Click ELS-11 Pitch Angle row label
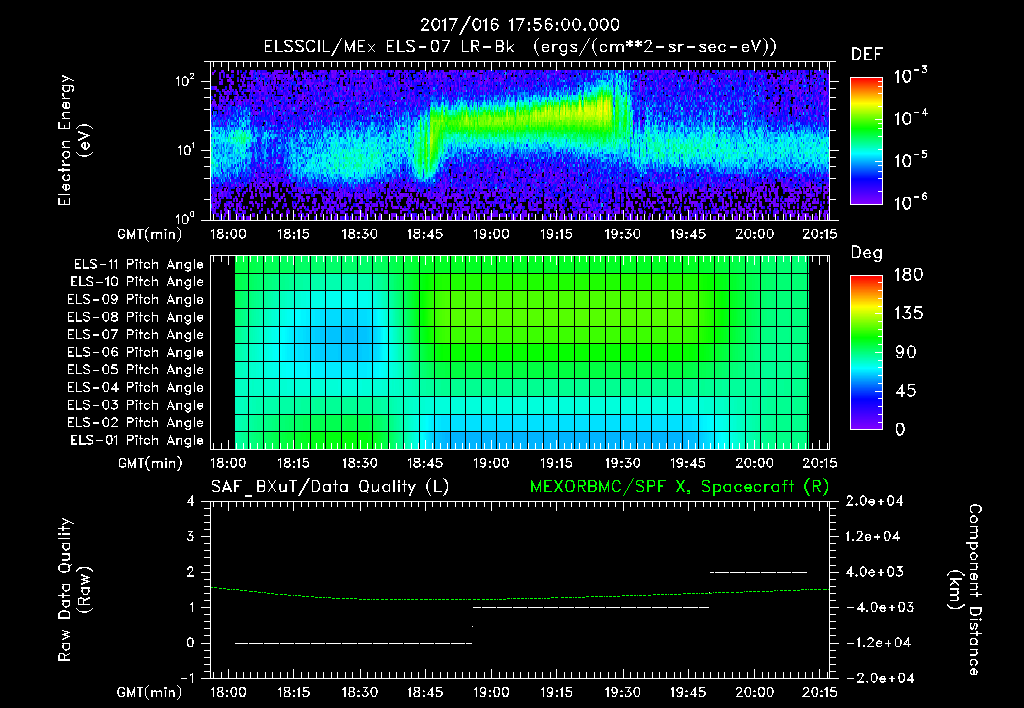 point(138,265)
